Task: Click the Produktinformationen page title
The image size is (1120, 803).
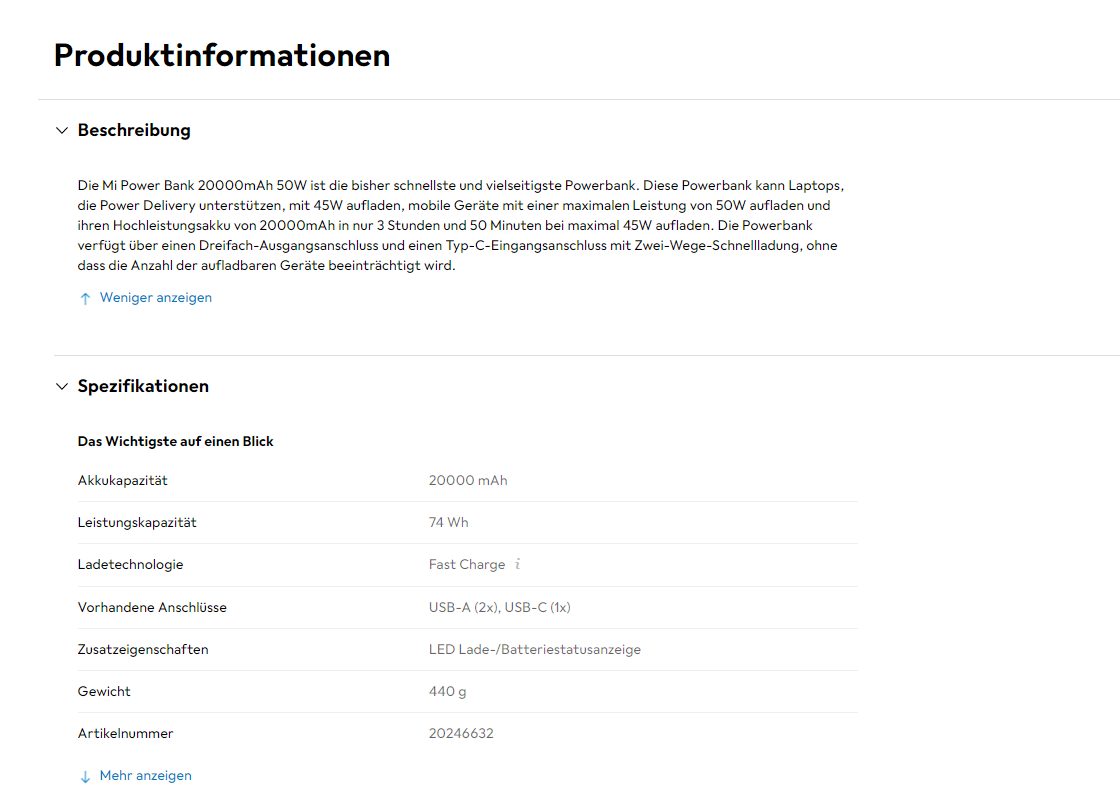Action: pyautogui.click(x=222, y=55)
